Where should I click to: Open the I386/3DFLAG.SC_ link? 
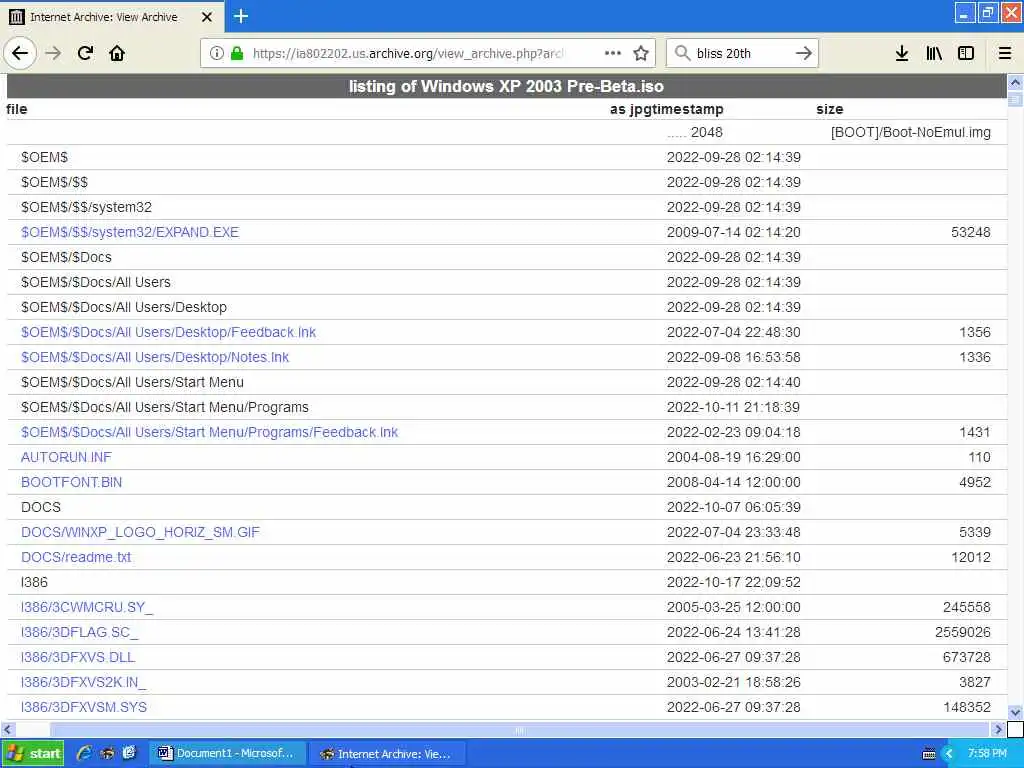(x=80, y=632)
